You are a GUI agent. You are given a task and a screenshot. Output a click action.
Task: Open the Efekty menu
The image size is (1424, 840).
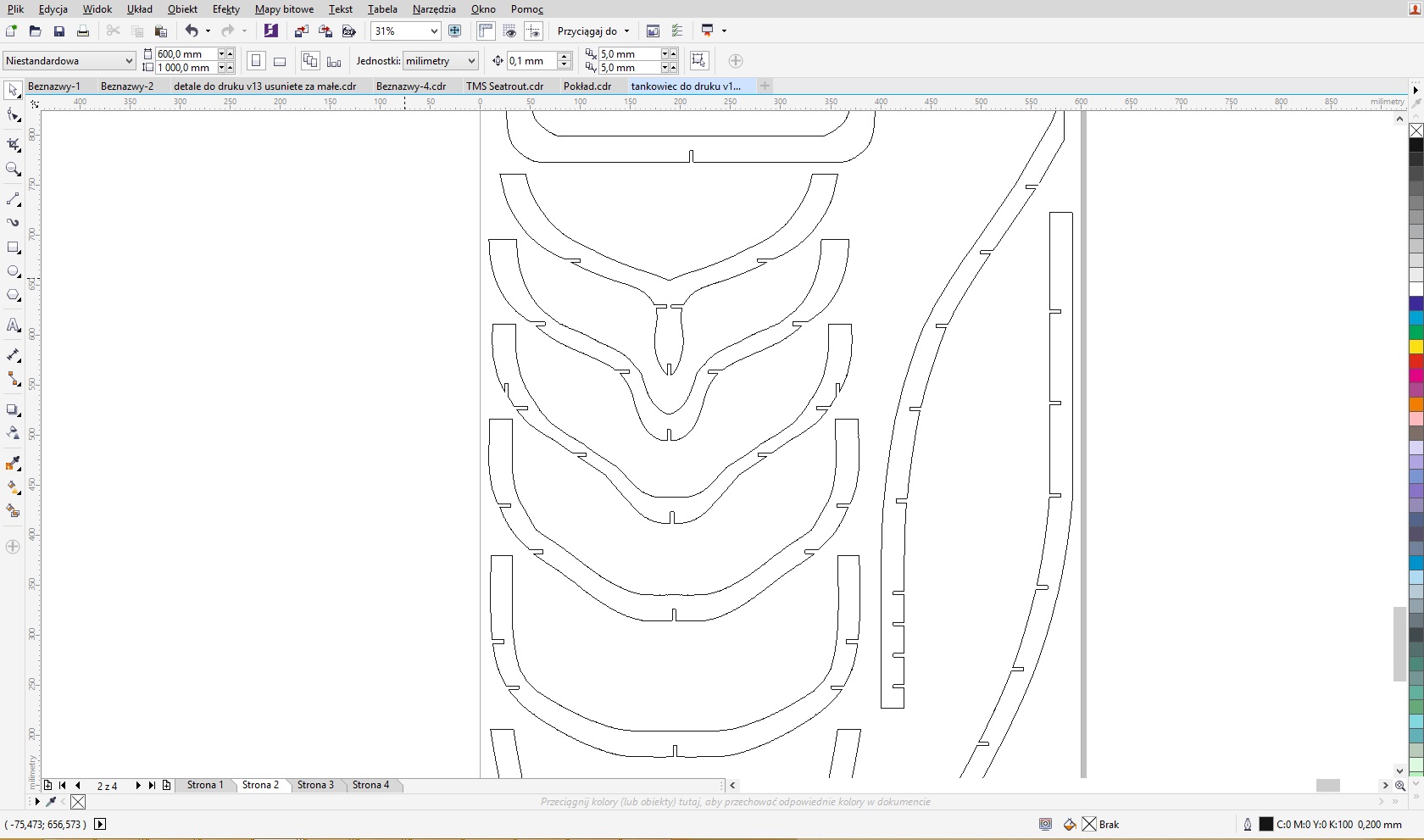tap(225, 9)
